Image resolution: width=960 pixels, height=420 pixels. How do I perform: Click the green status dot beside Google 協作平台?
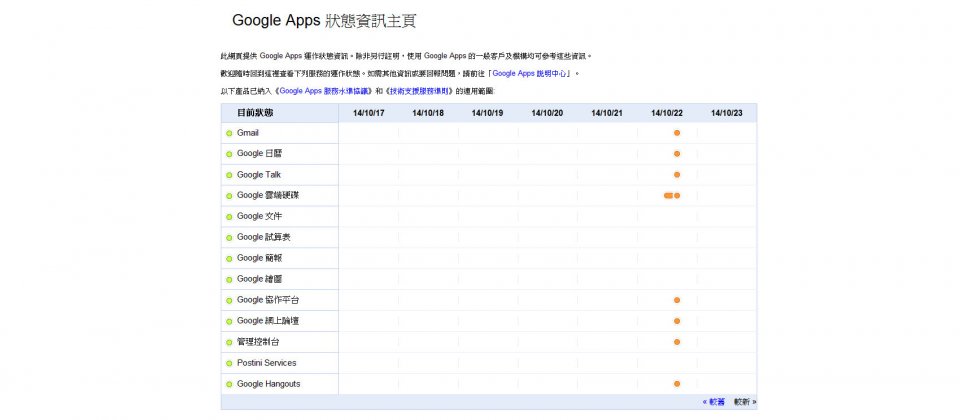(x=229, y=301)
